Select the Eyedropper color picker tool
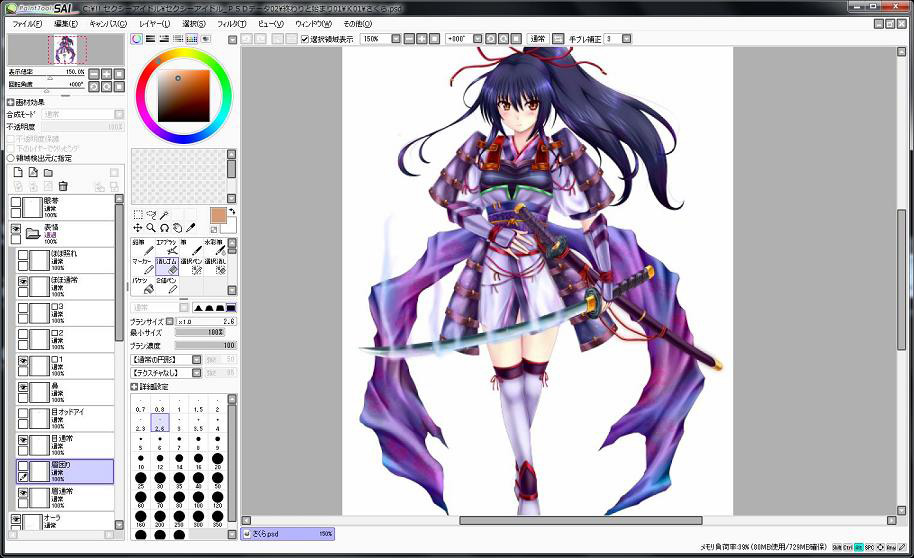 [189, 228]
